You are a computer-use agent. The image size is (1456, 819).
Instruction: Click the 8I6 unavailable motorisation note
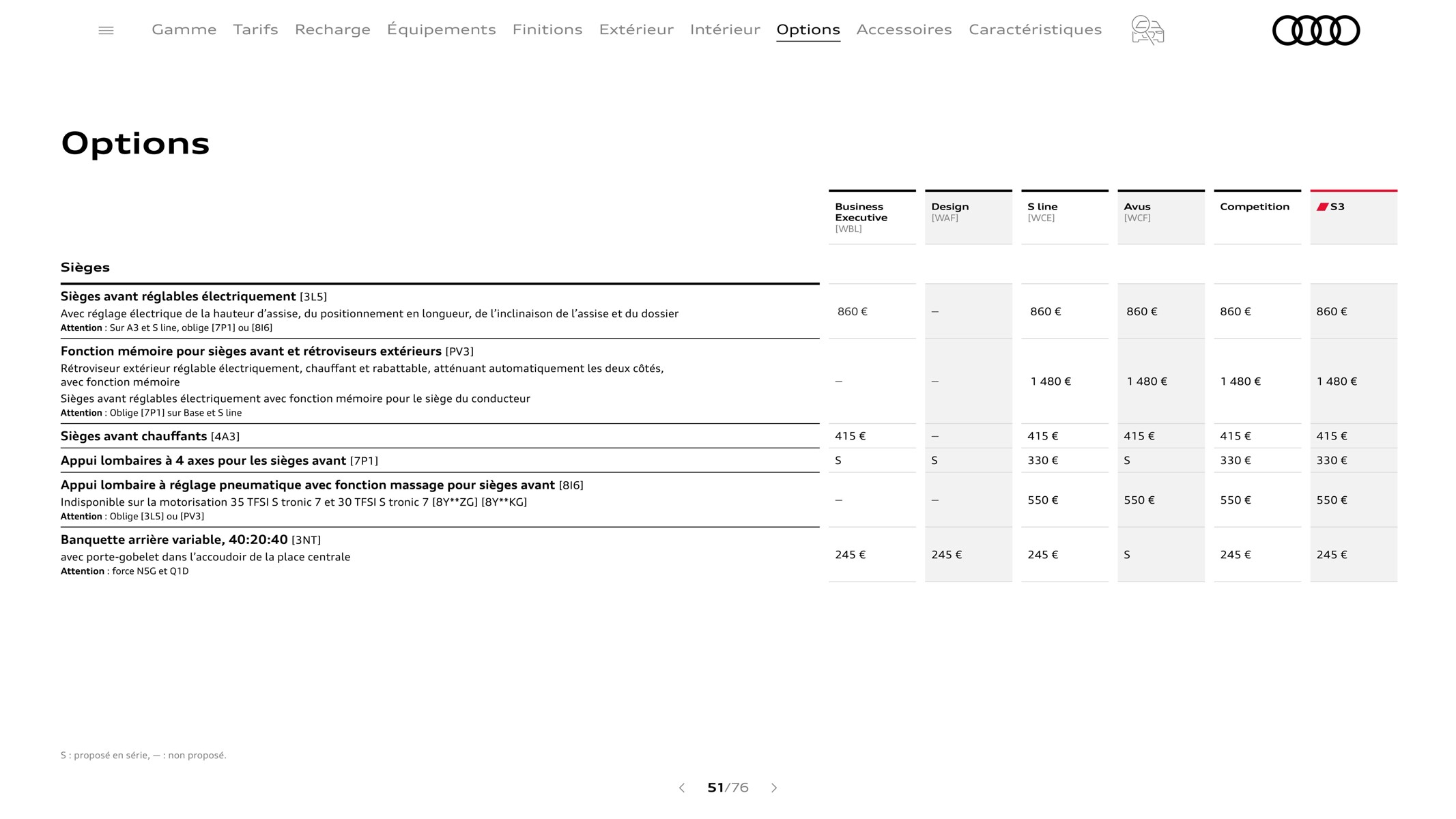click(x=294, y=502)
